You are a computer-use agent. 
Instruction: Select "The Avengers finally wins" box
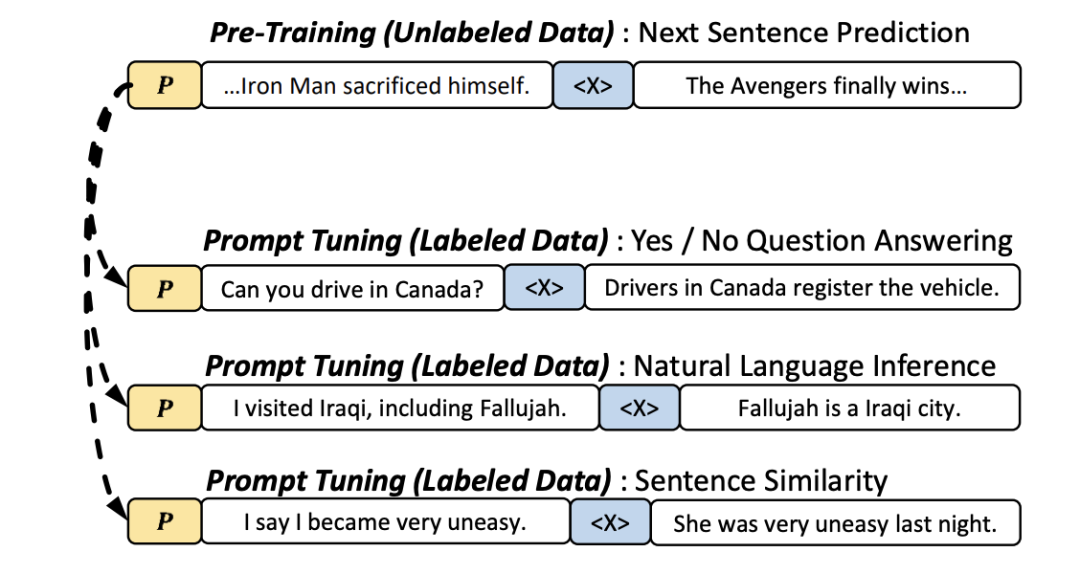tap(827, 85)
